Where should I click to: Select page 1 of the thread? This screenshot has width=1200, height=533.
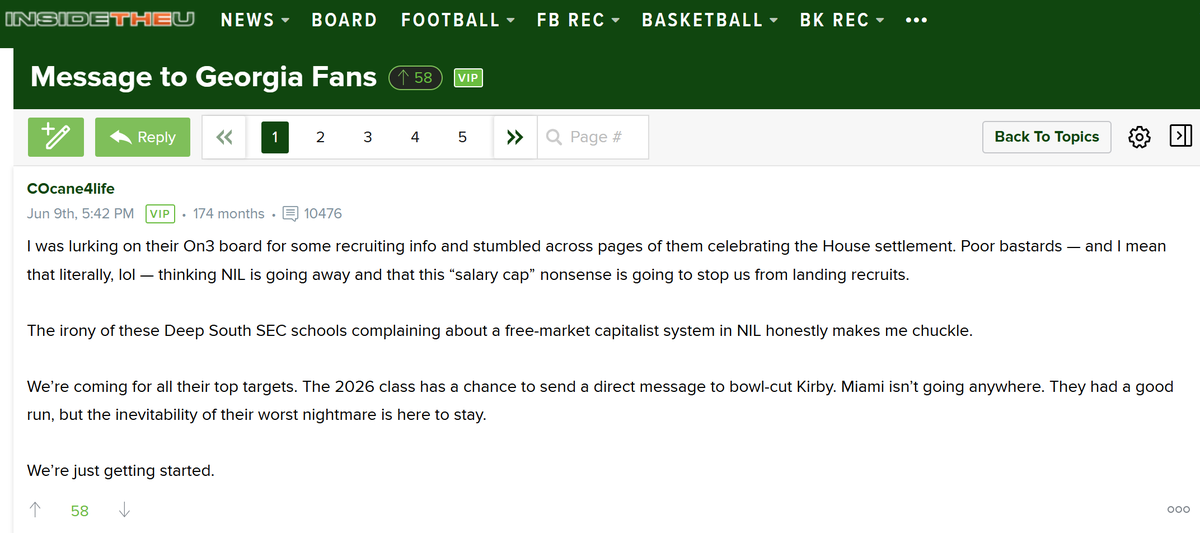[x=275, y=137]
